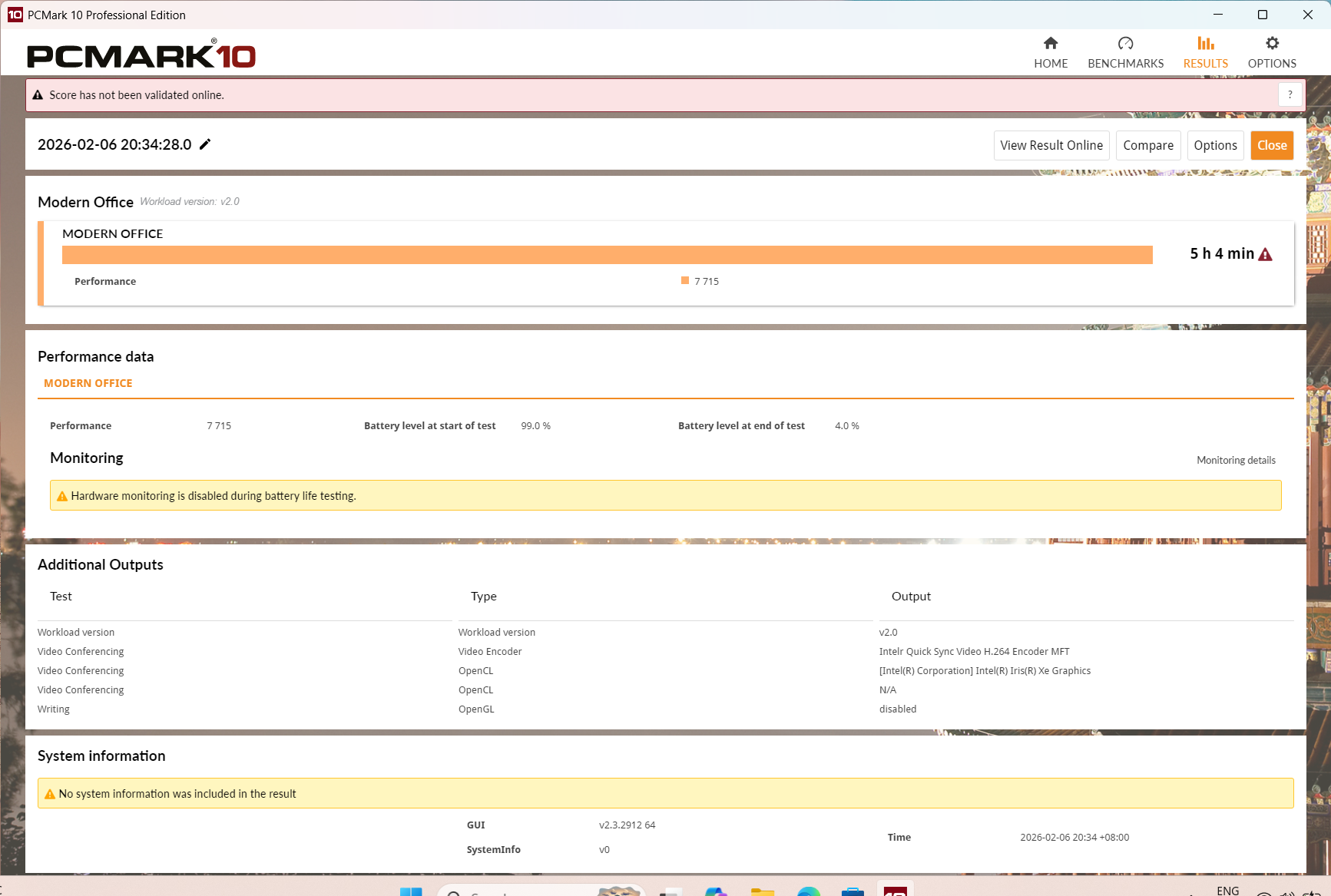The width and height of the screenshot is (1331, 896).
Task: Click the 'No system information was included' notice text
Action: tap(177, 794)
